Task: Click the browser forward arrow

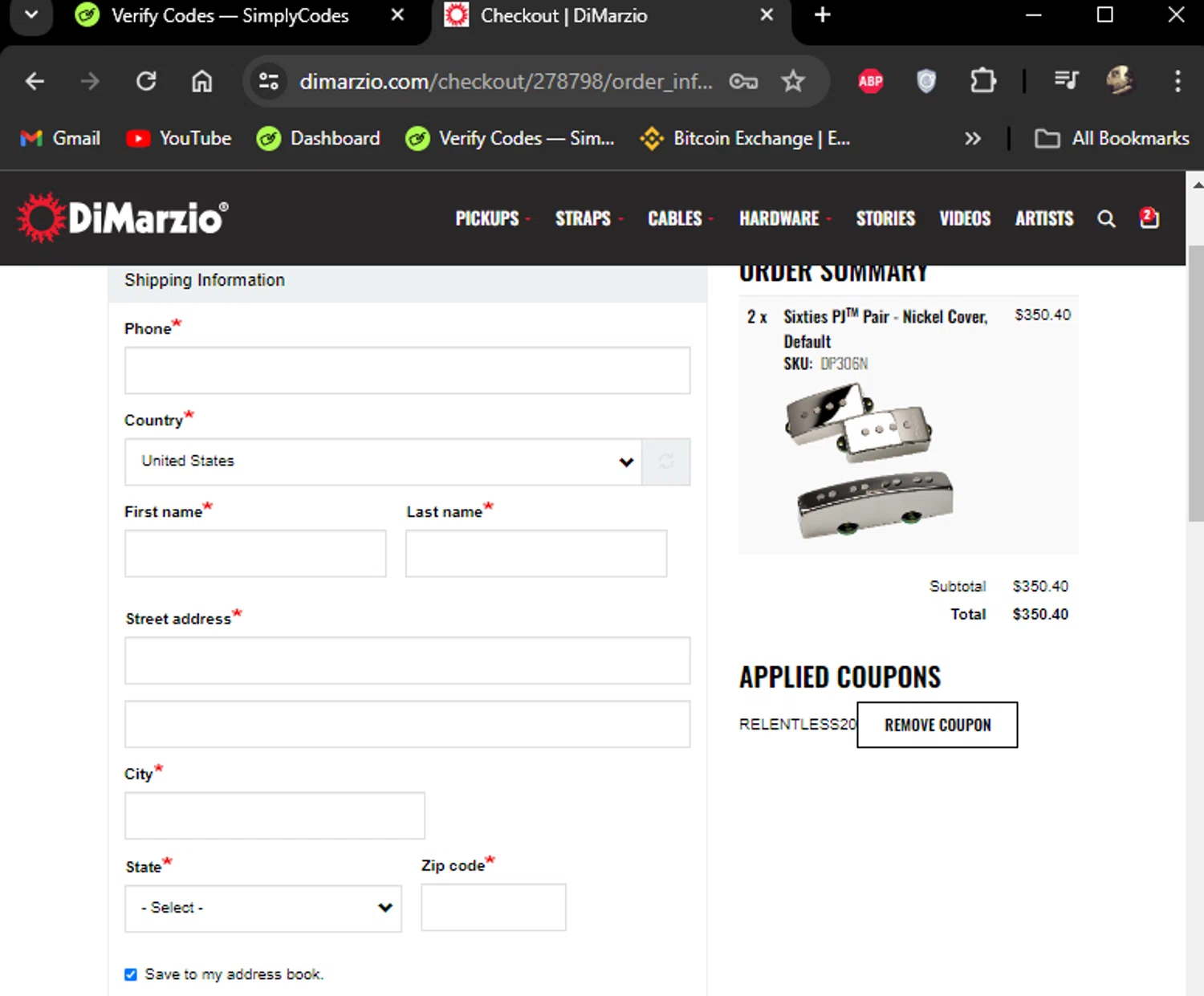Action: click(90, 81)
